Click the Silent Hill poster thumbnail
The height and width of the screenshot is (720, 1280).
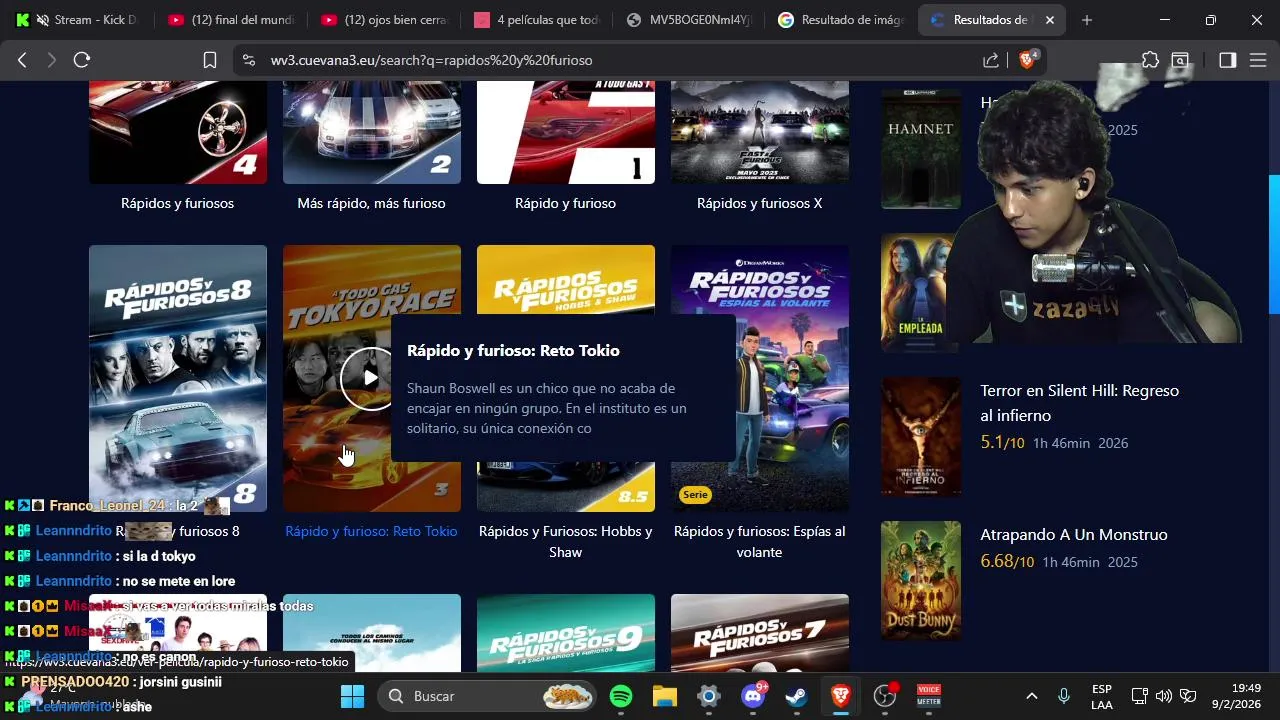tap(921, 437)
